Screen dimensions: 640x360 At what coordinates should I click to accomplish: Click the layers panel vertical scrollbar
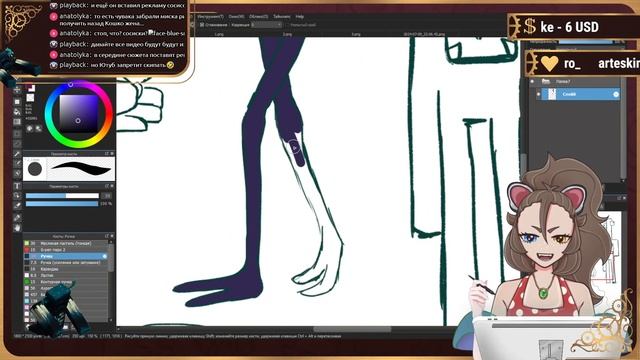(622, 127)
